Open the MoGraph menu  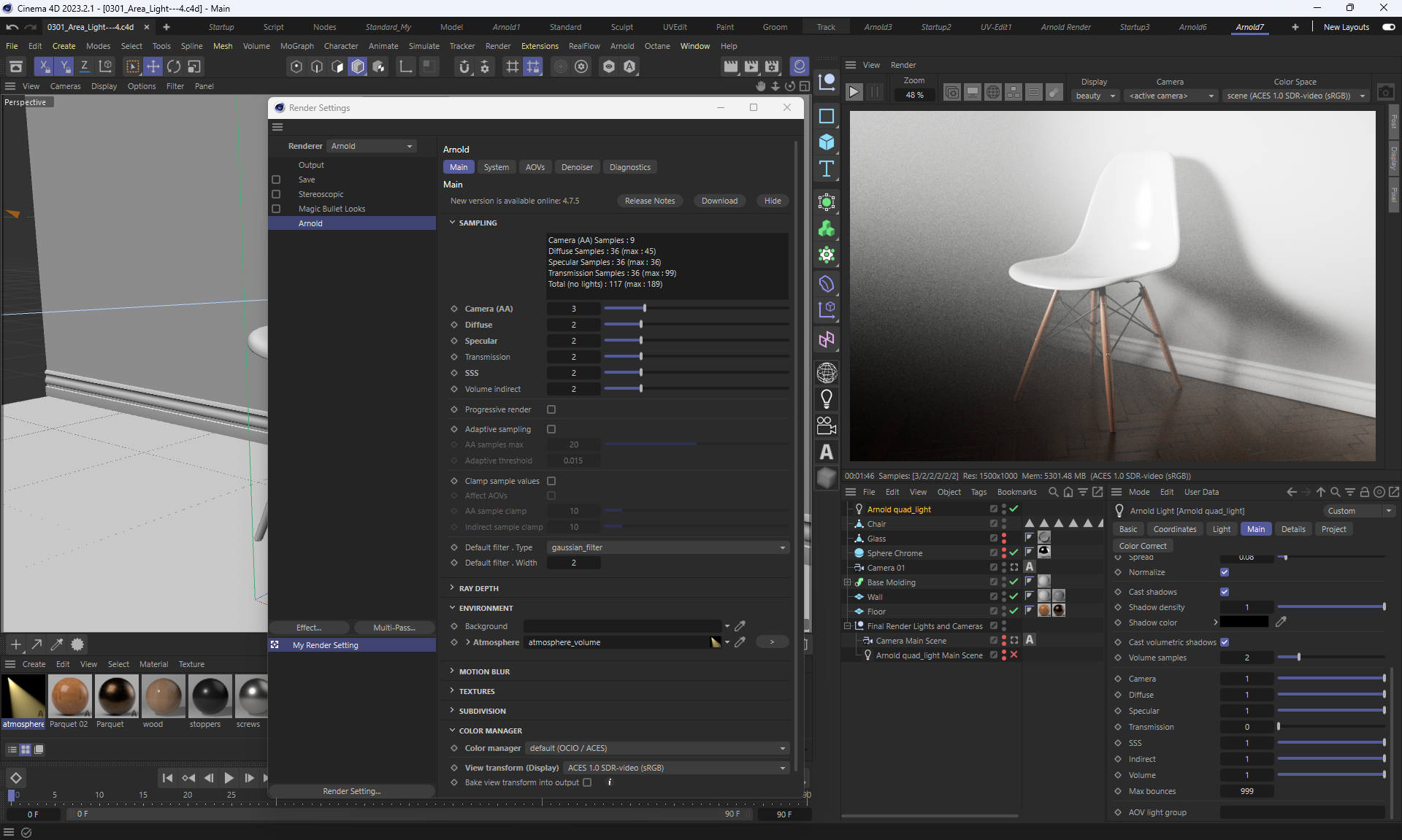(x=296, y=46)
